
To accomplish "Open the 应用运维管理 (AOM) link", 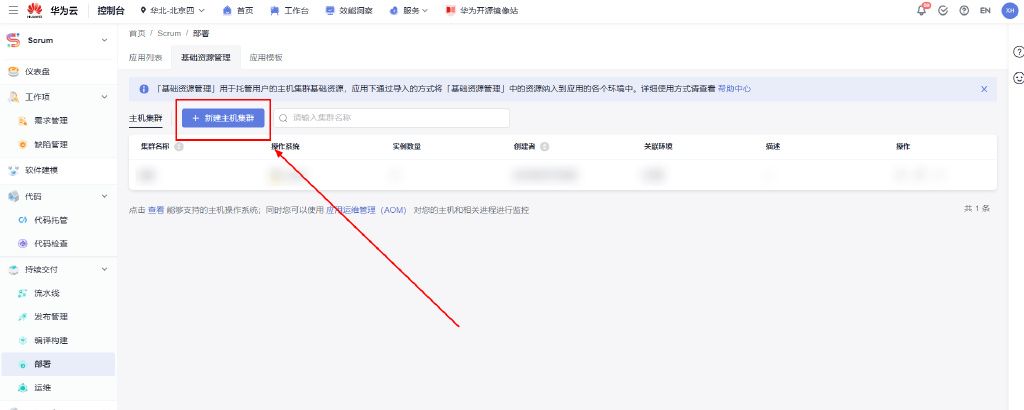I will [366, 210].
